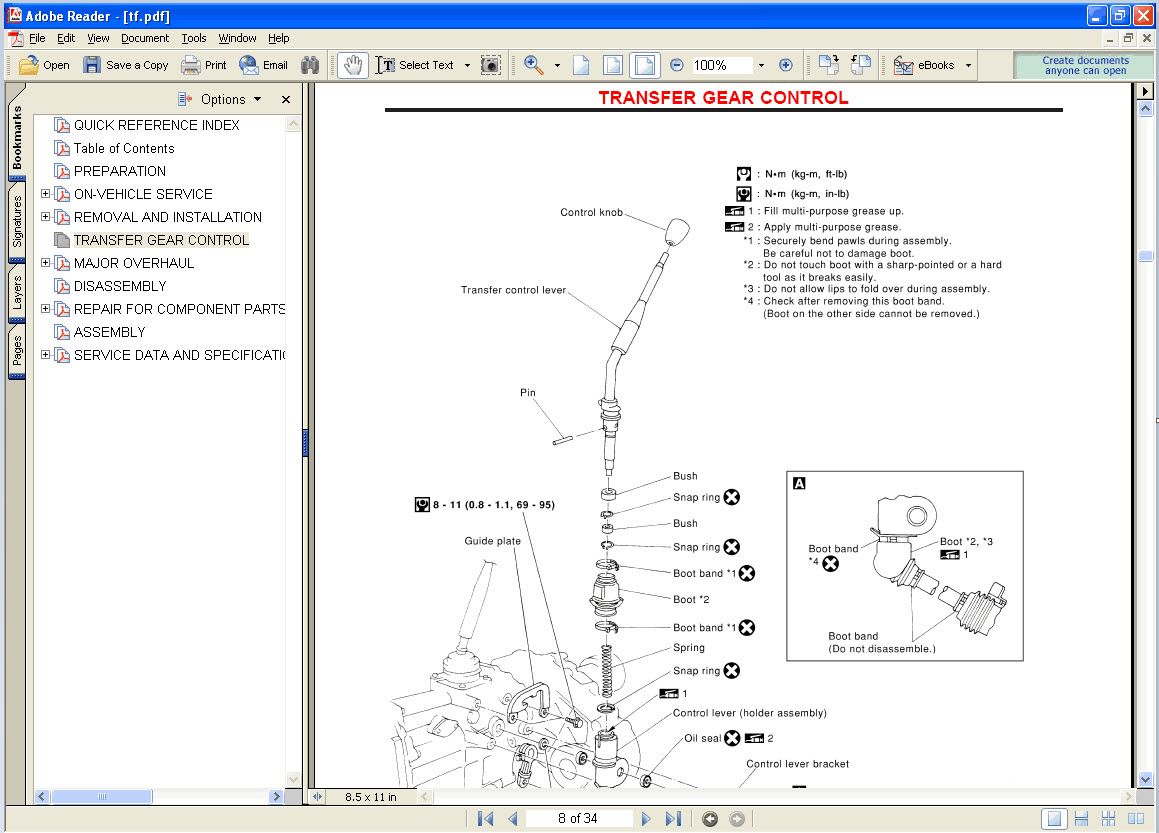Click the document vertical scrollbar thumb

click(1146, 256)
